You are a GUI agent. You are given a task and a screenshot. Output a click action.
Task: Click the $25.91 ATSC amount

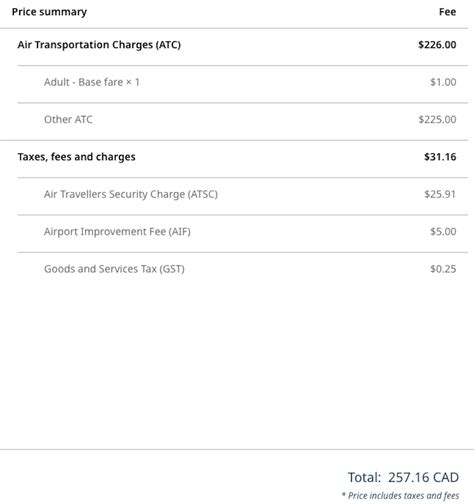click(x=440, y=194)
